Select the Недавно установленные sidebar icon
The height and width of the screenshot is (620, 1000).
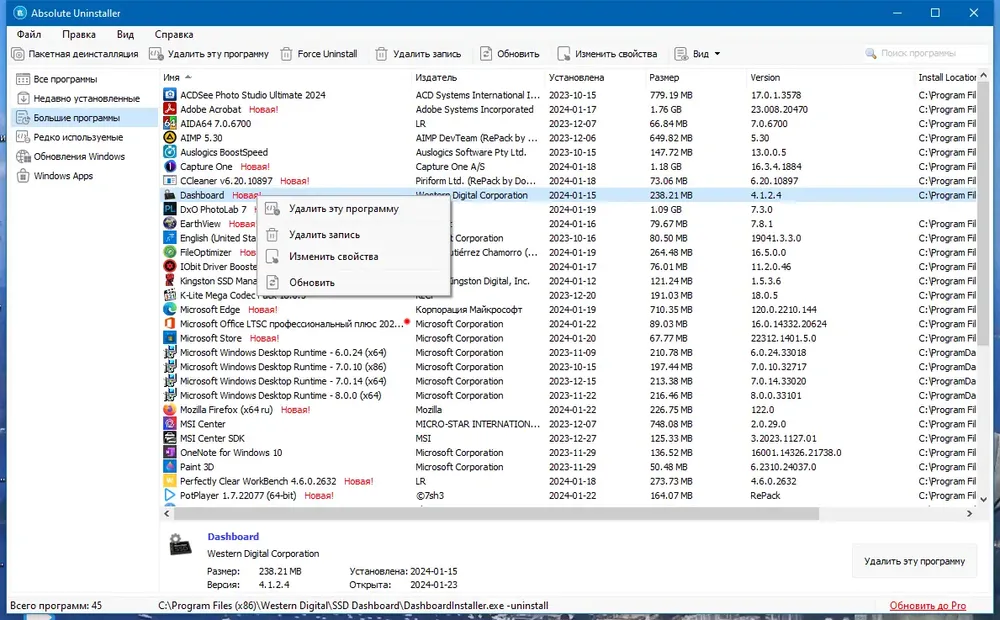click(23, 98)
